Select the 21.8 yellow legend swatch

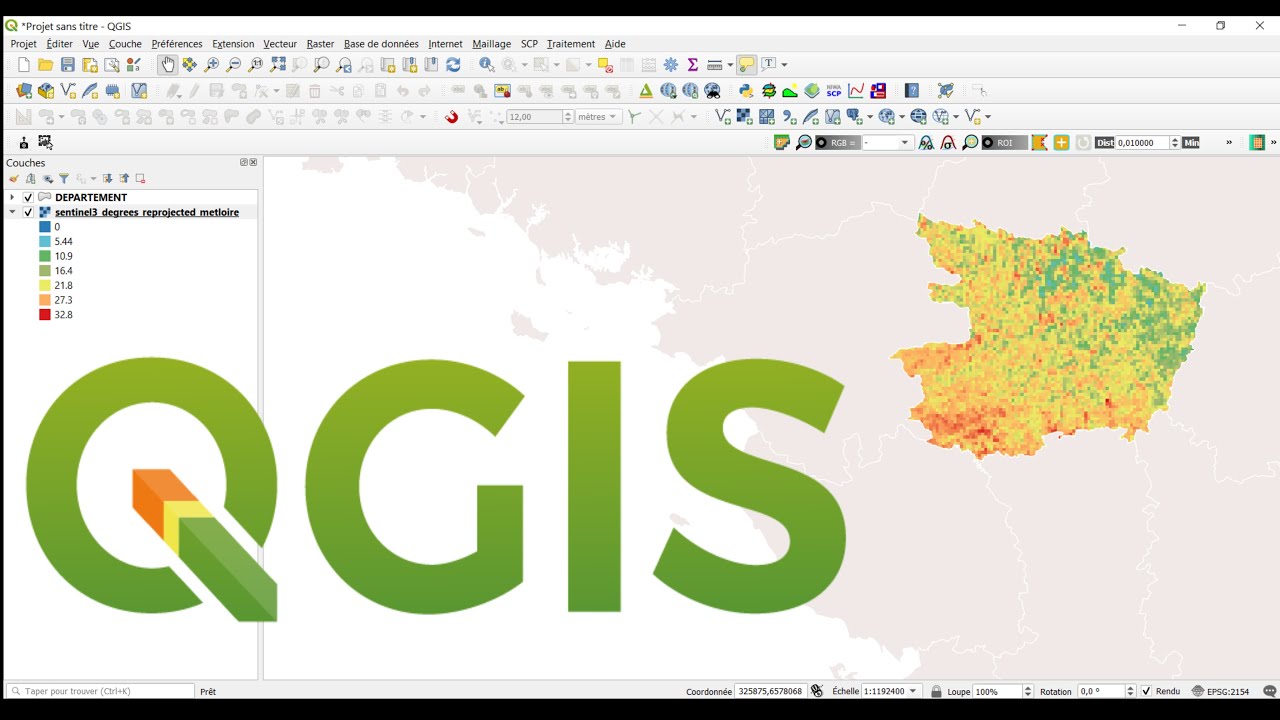point(45,286)
